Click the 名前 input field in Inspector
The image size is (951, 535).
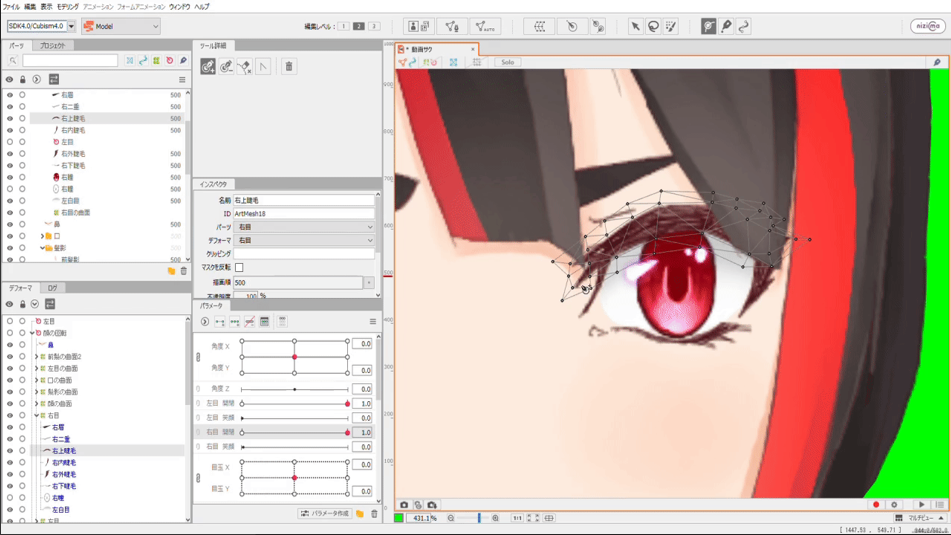click(304, 200)
